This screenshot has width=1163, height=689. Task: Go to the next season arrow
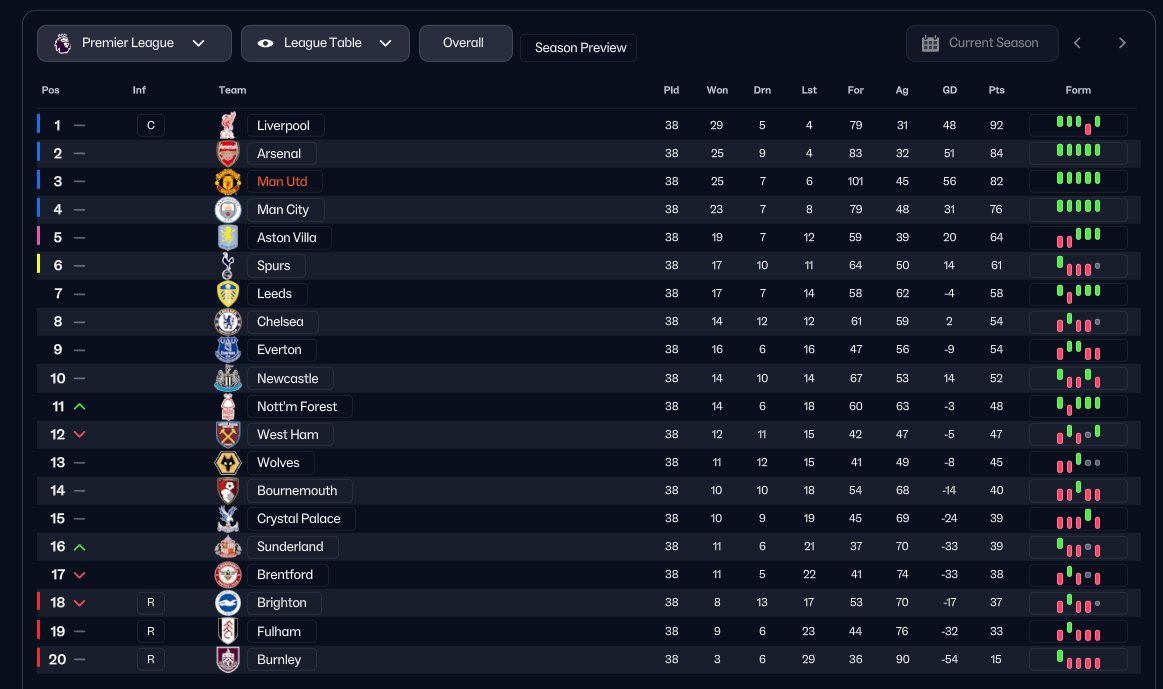click(1122, 43)
